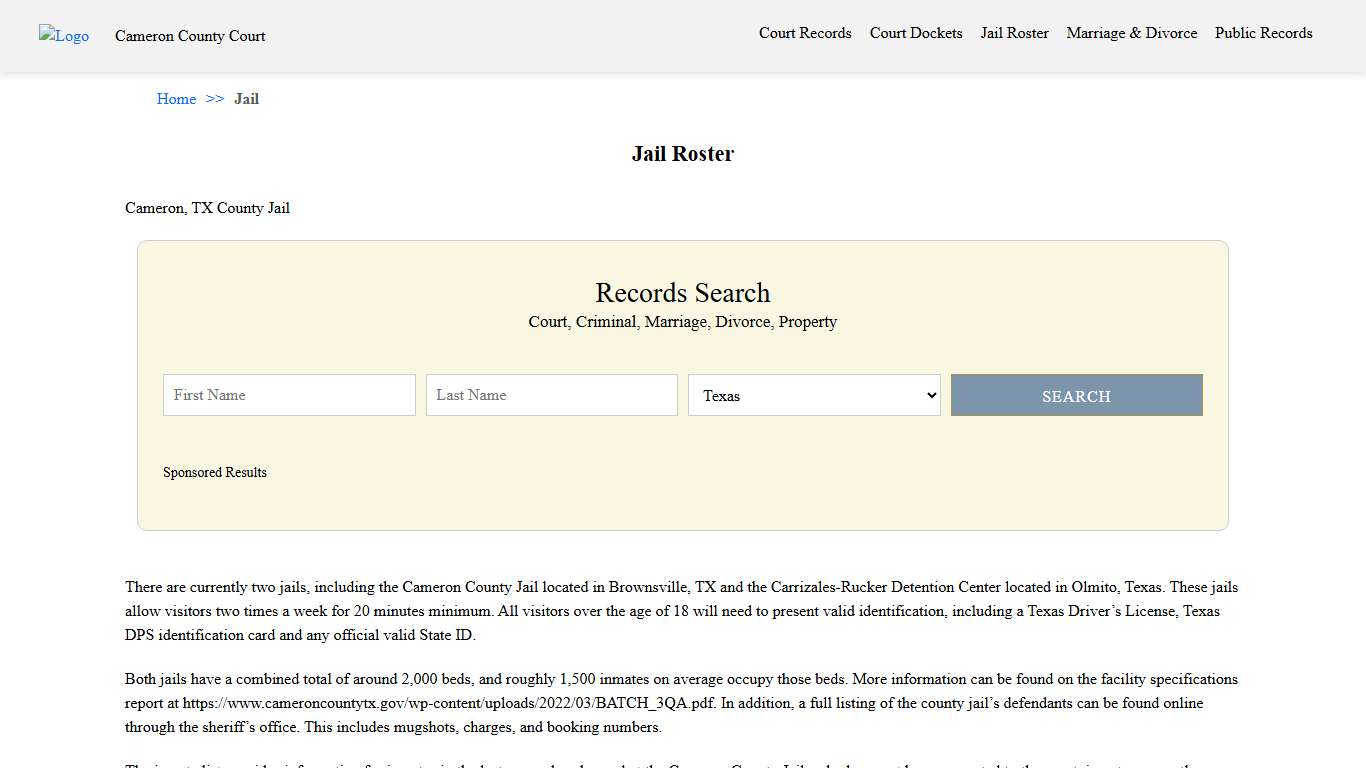
Task: Click the Logo image in header
Action: [x=64, y=36]
